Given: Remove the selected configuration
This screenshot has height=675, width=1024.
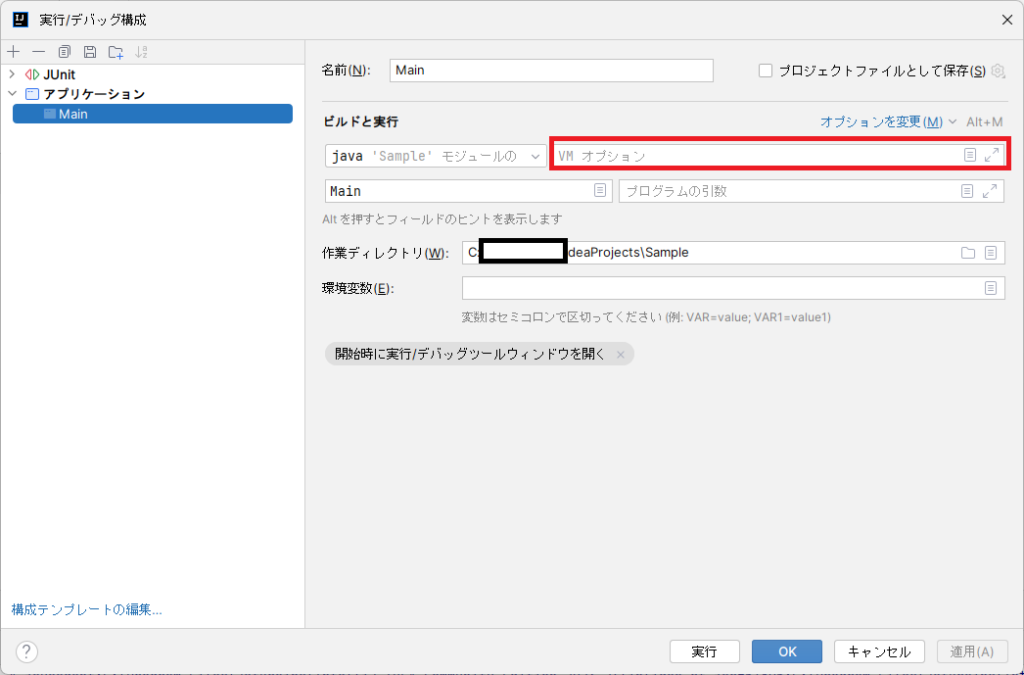Looking at the screenshot, I should (38, 52).
